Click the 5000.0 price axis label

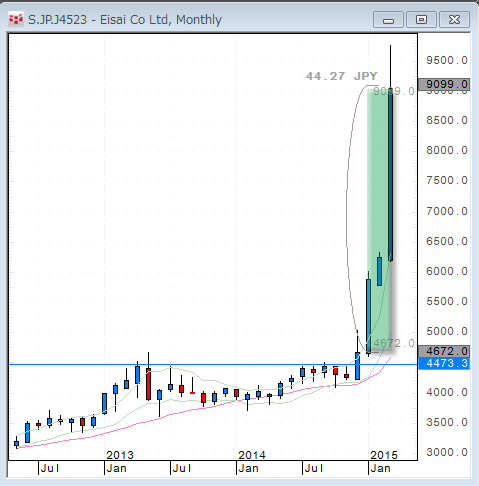point(447,331)
